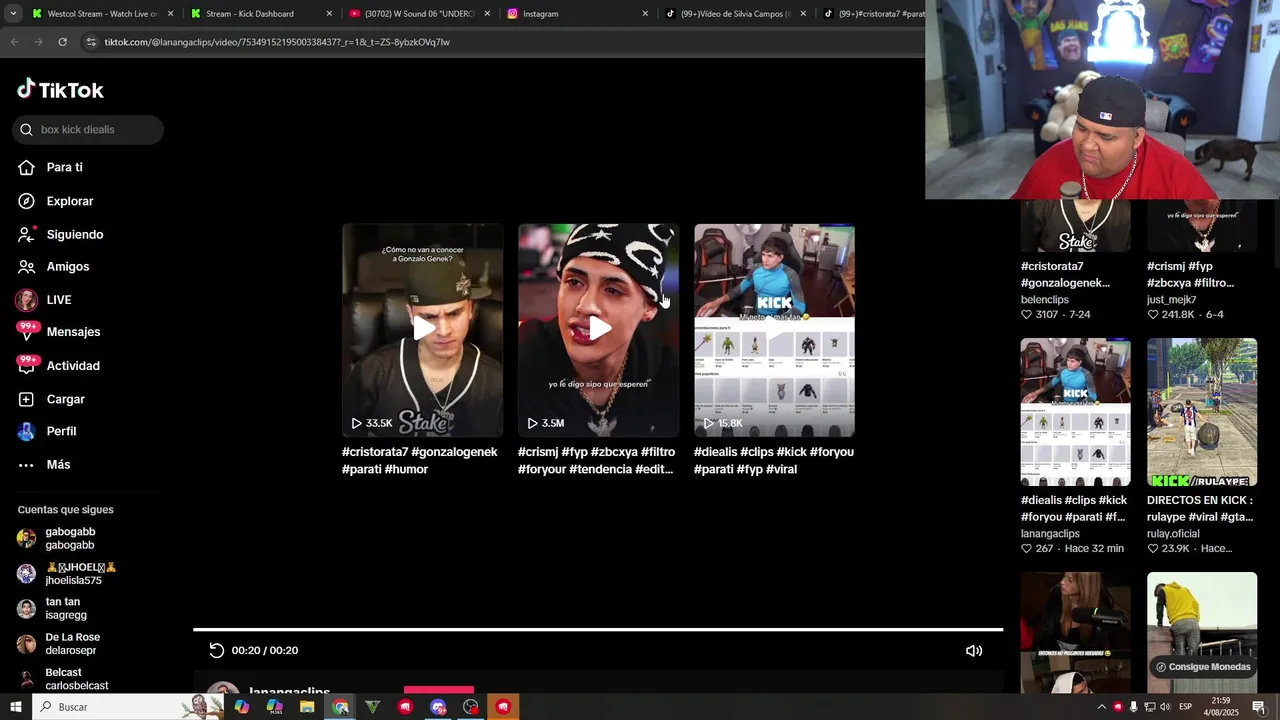Image resolution: width=1280 pixels, height=720 pixels.
Task: Like the belenclips video with 3107 heart
Action: click(1026, 315)
